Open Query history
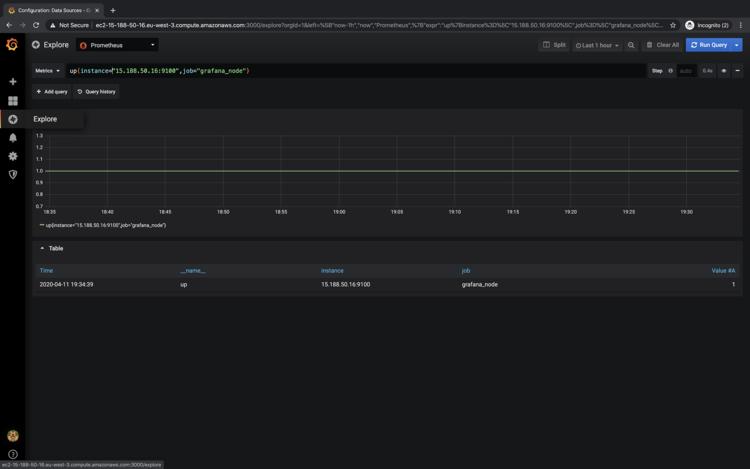Viewport: 750px width, 469px height. (96, 92)
